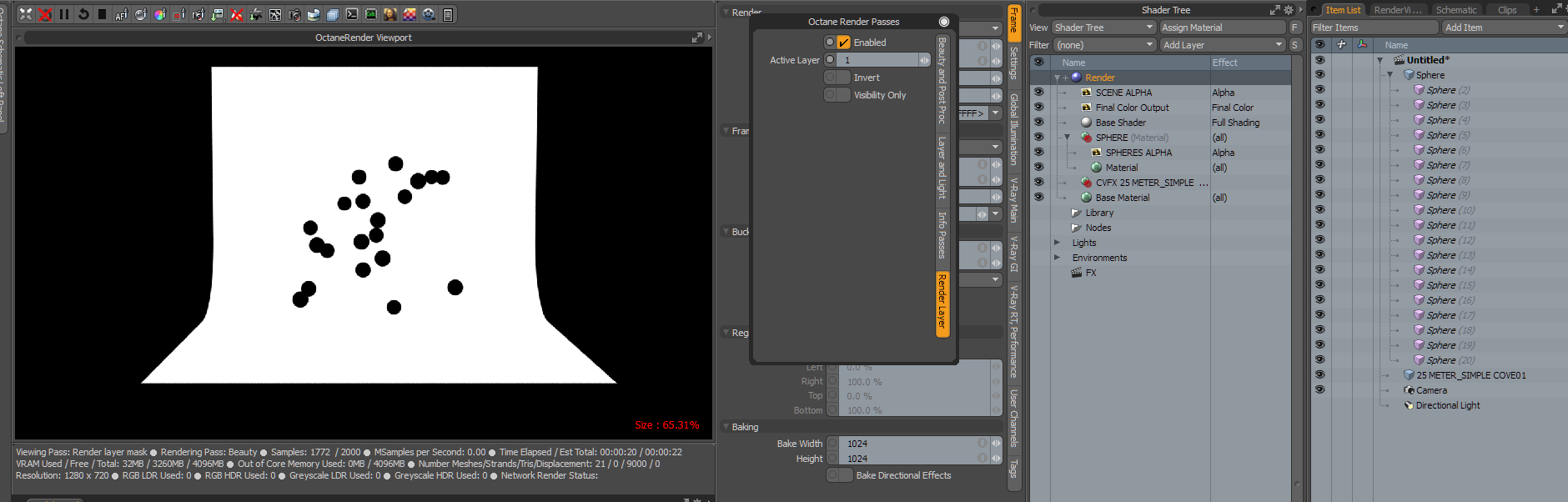Open the Filter (none) dropdown
The width and height of the screenshot is (1568, 502).
click(x=1103, y=45)
